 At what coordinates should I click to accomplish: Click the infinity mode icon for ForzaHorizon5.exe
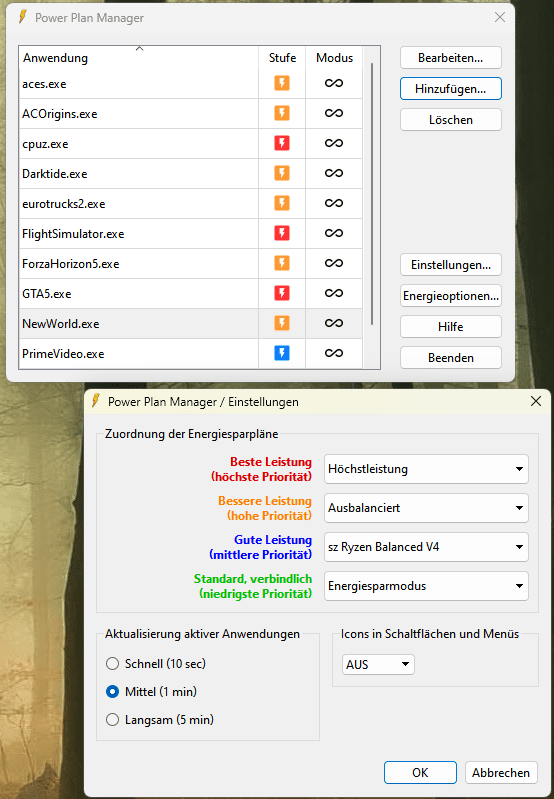334,263
